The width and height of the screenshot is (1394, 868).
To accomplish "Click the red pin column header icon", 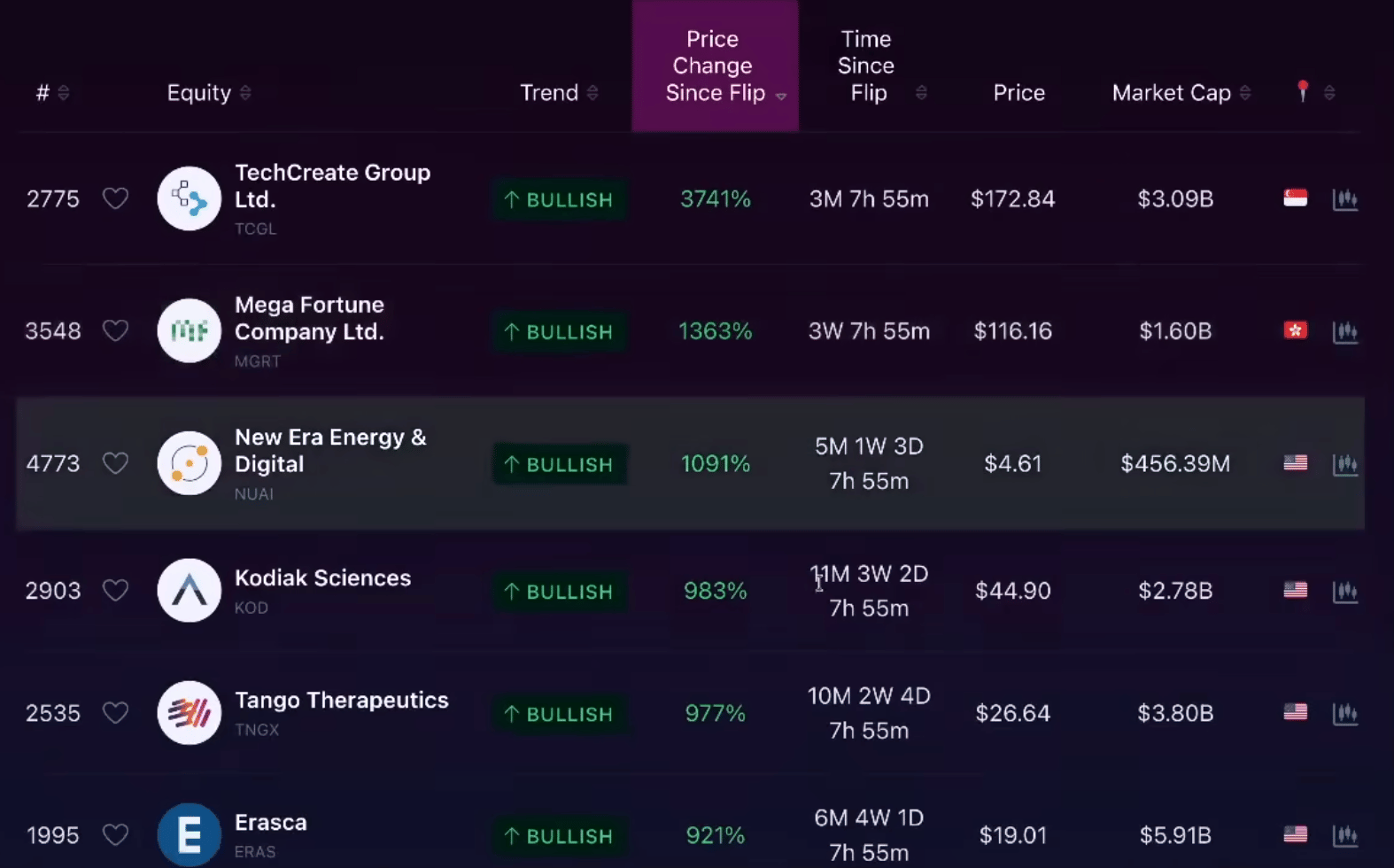I will [1302, 91].
